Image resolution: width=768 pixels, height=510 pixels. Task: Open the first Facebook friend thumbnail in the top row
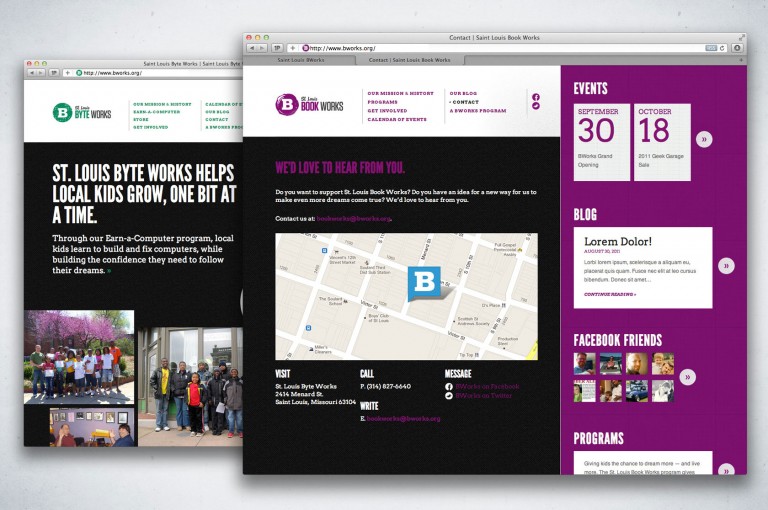pos(585,364)
